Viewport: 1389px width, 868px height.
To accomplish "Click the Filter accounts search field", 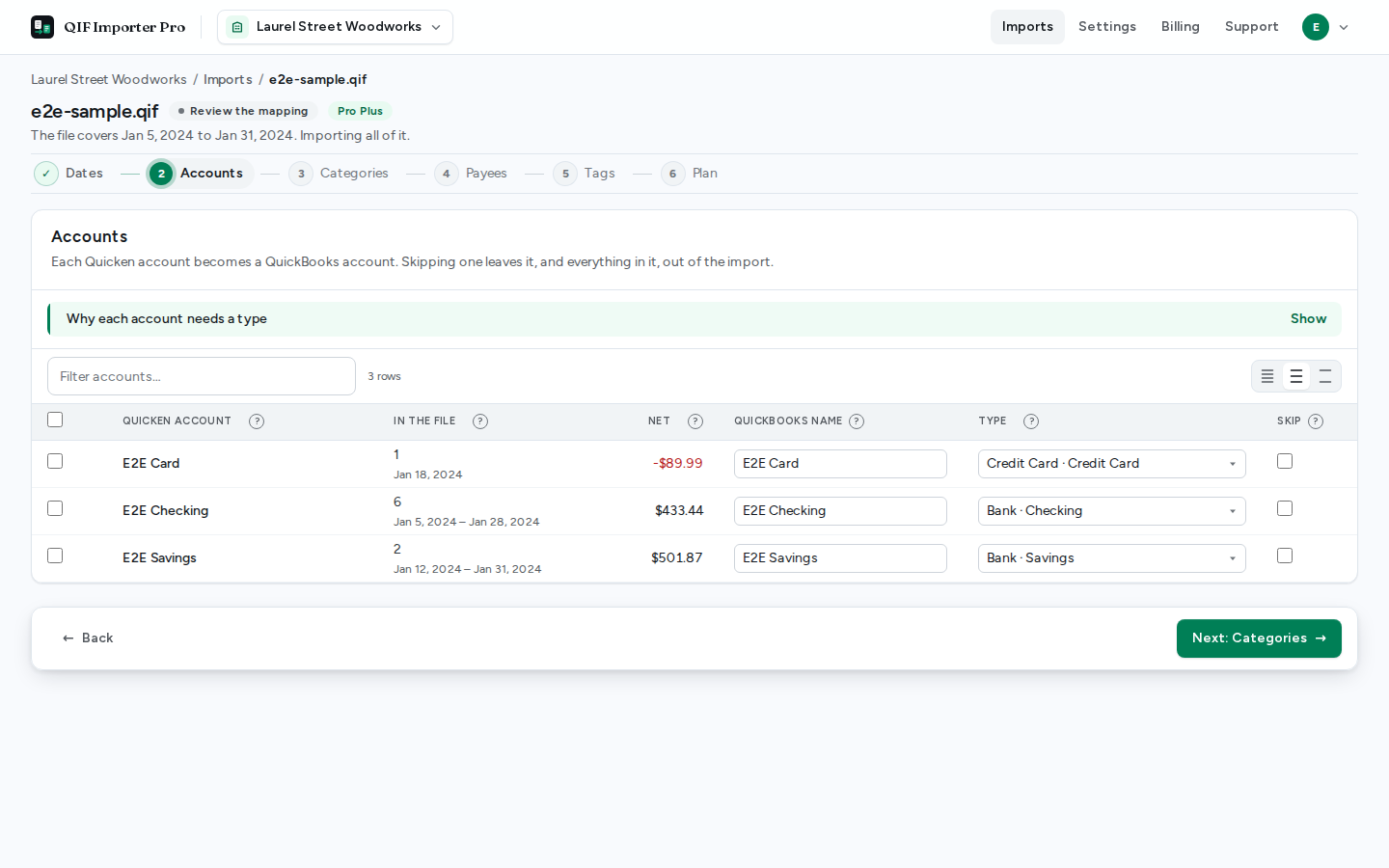I will 202,376.
